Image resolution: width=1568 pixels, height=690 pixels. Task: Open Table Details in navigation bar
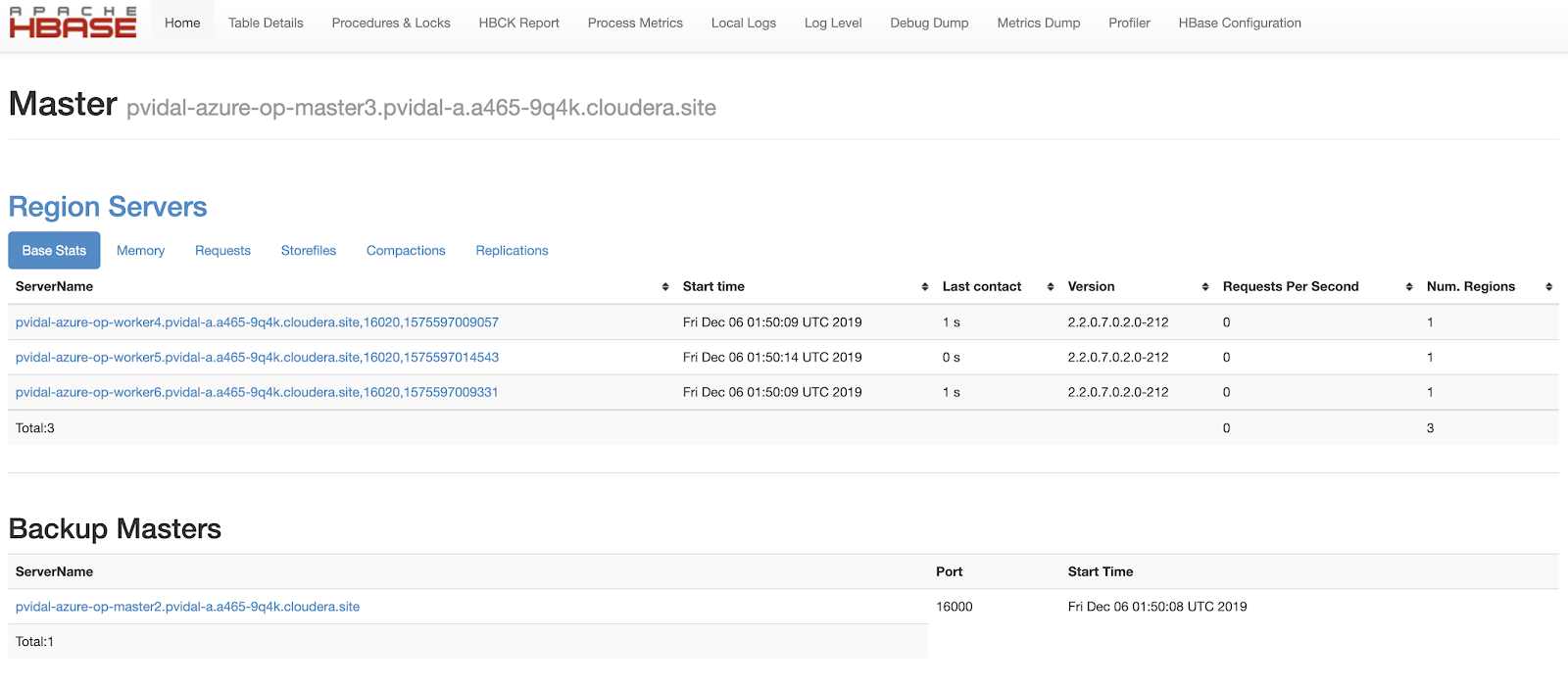[266, 23]
